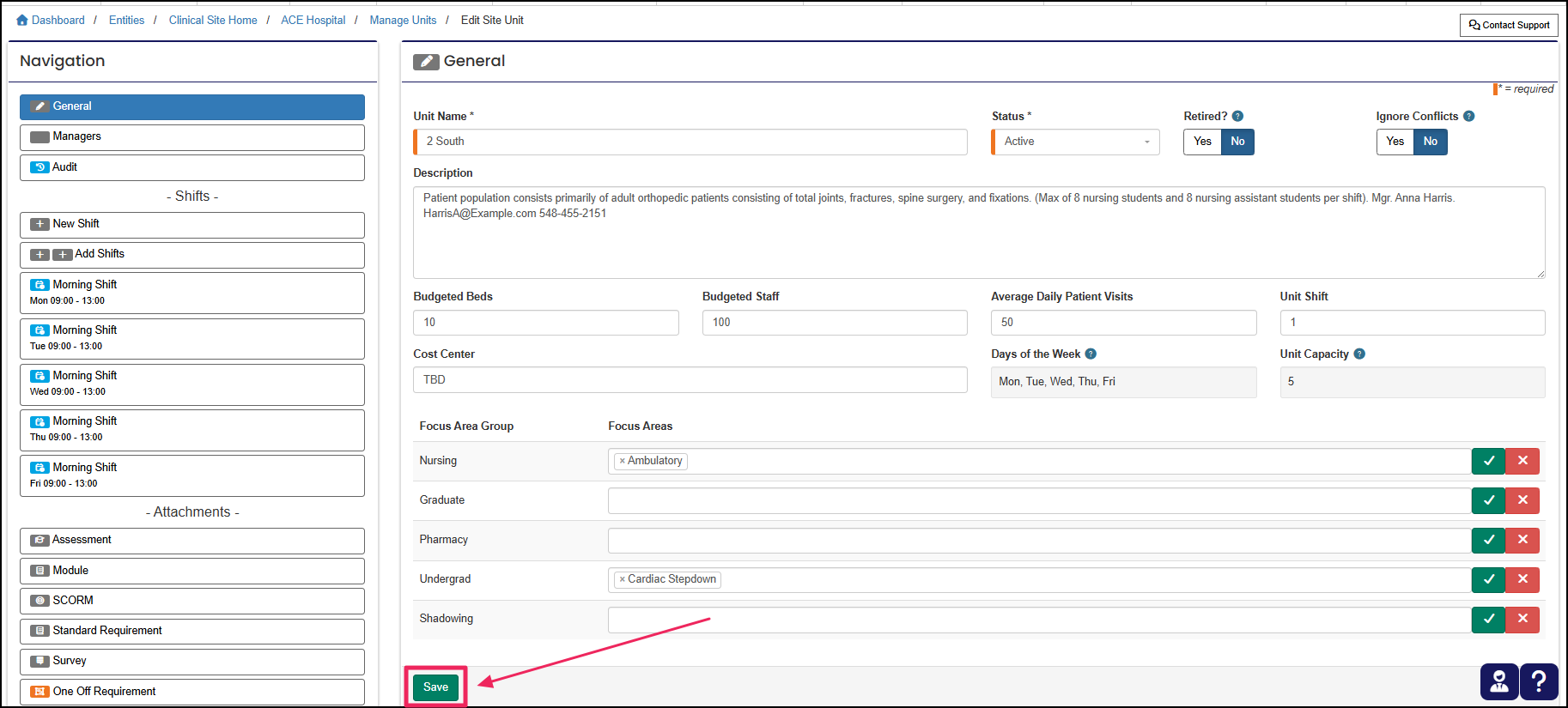The height and width of the screenshot is (708, 1568).
Task: Confirm Nursing focus areas with green check
Action: tap(1488, 461)
